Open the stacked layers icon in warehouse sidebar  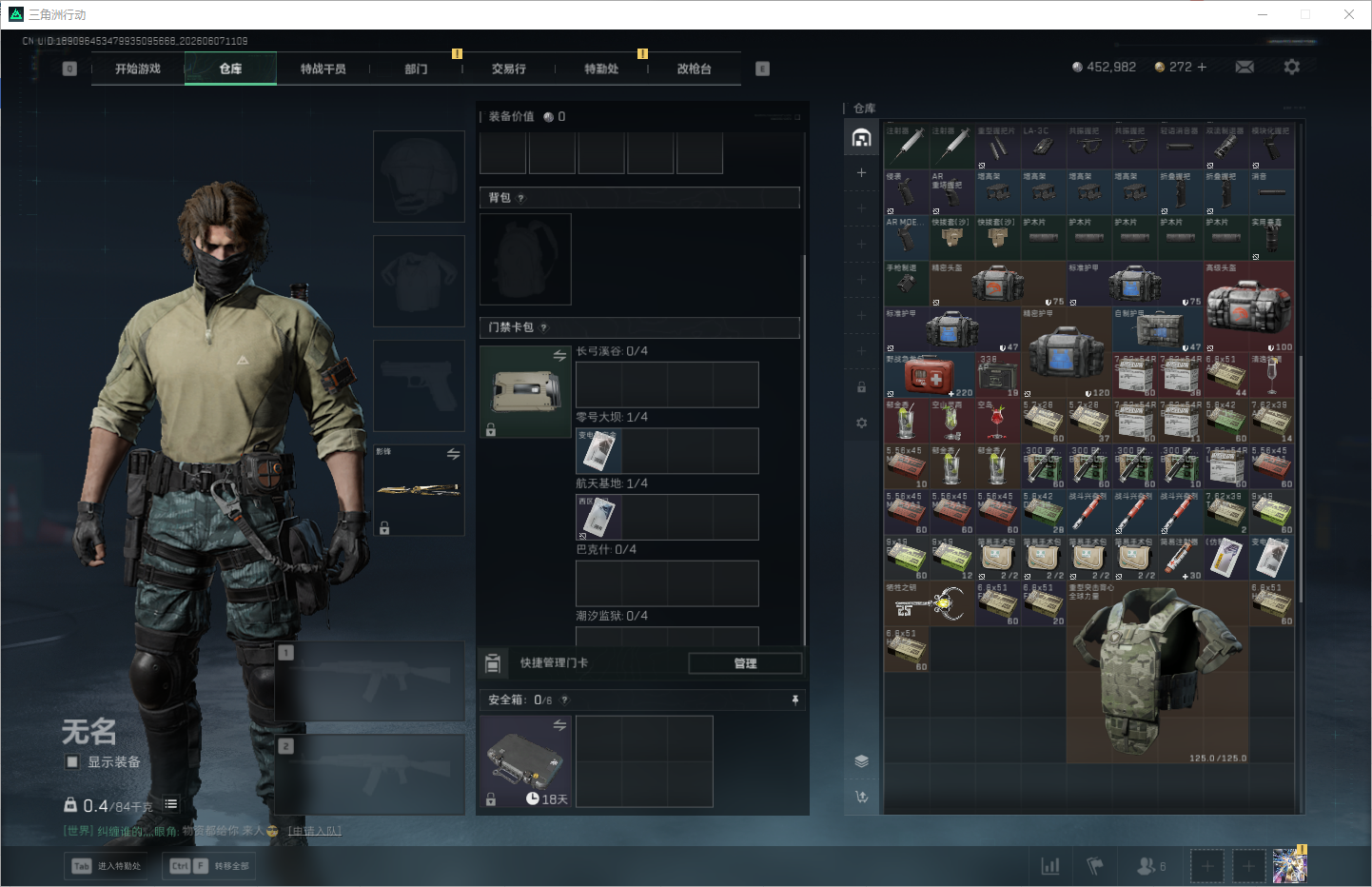tap(861, 760)
